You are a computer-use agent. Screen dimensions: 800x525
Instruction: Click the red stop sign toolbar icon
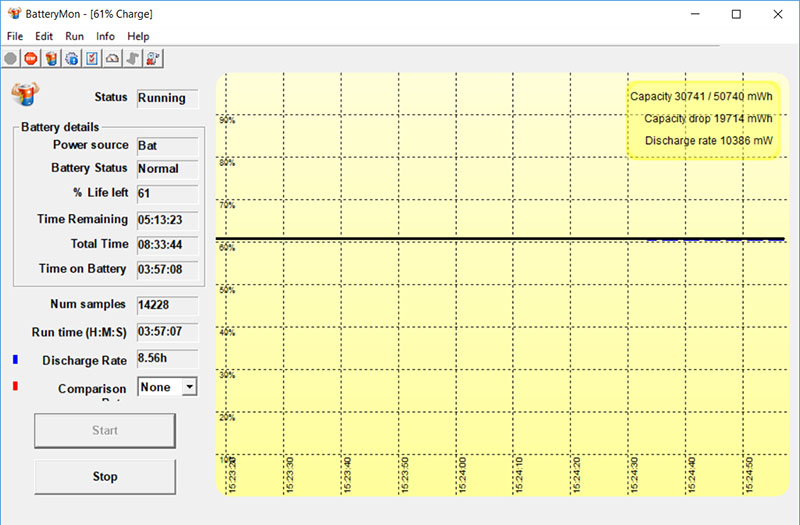pos(31,59)
